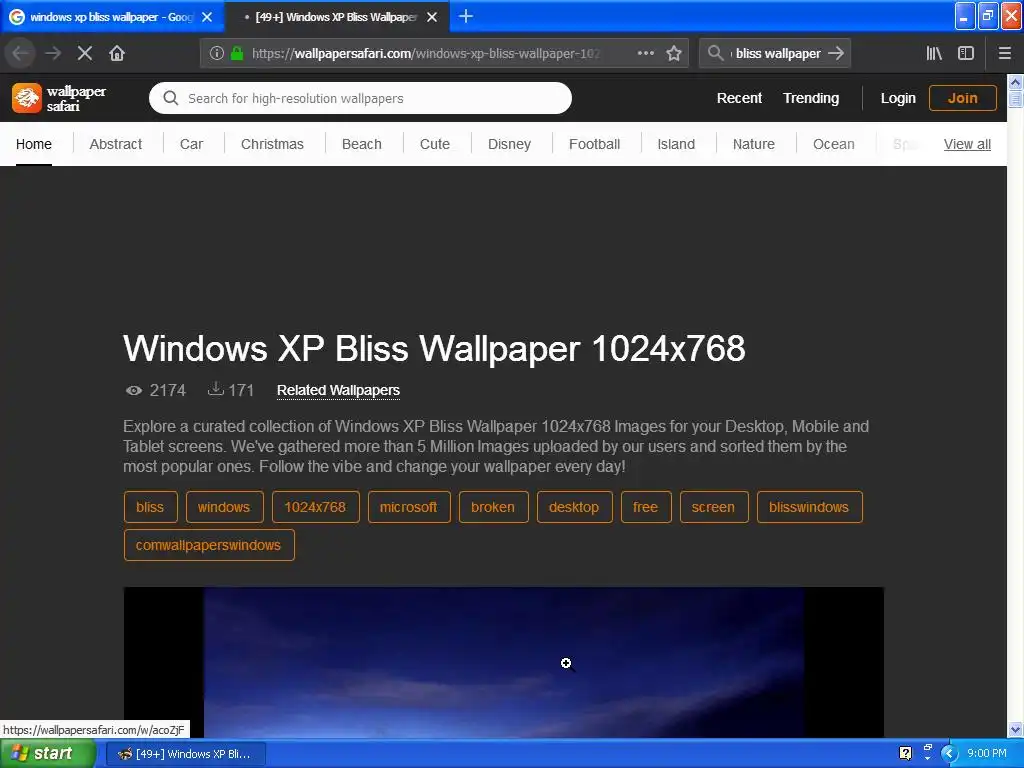Open site information icon in address bar
1024x768 pixels.
[217, 53]
